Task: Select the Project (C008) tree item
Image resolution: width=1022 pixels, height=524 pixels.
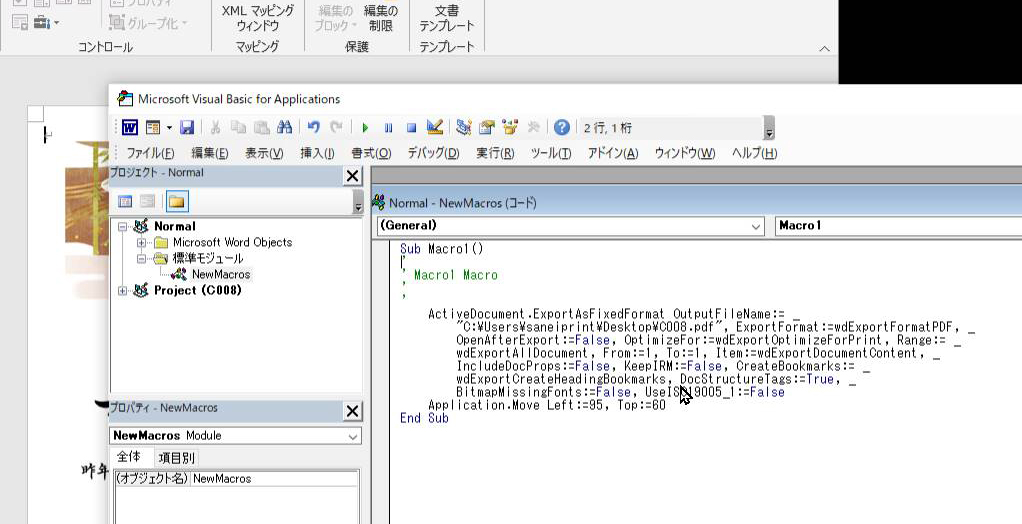Action: (197, 291)
